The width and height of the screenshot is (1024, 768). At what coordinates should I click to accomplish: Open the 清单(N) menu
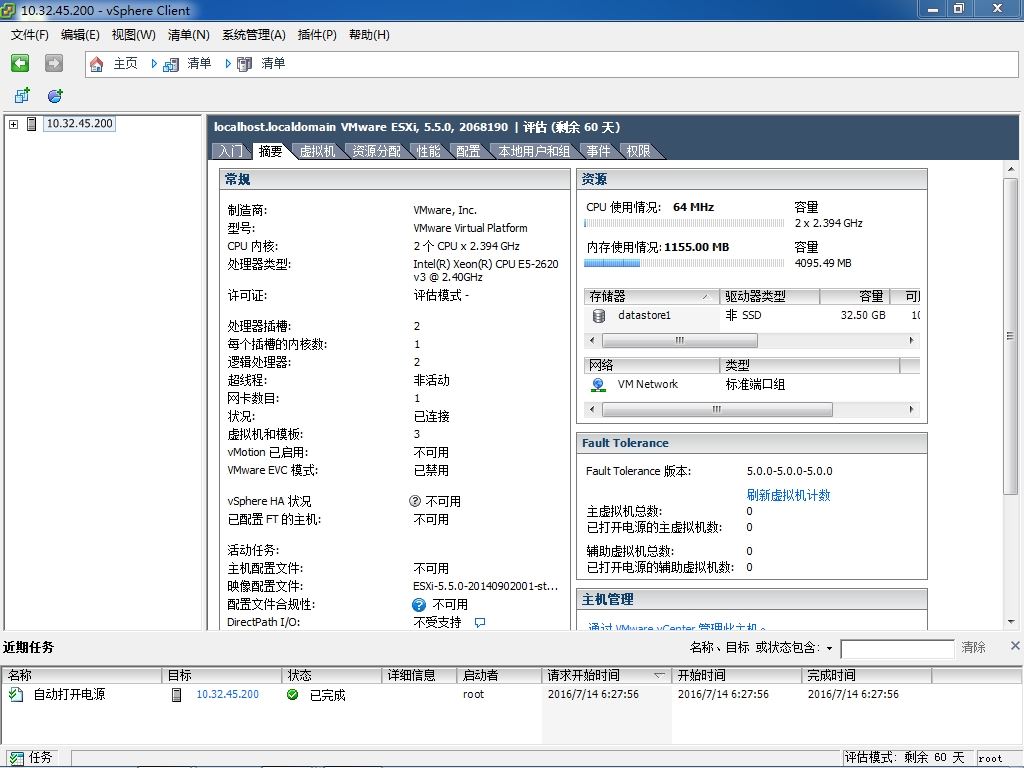click(189, 35)
